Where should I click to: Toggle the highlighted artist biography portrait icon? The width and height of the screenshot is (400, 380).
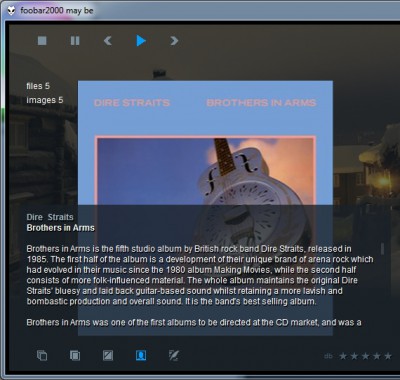click(141, 356)
